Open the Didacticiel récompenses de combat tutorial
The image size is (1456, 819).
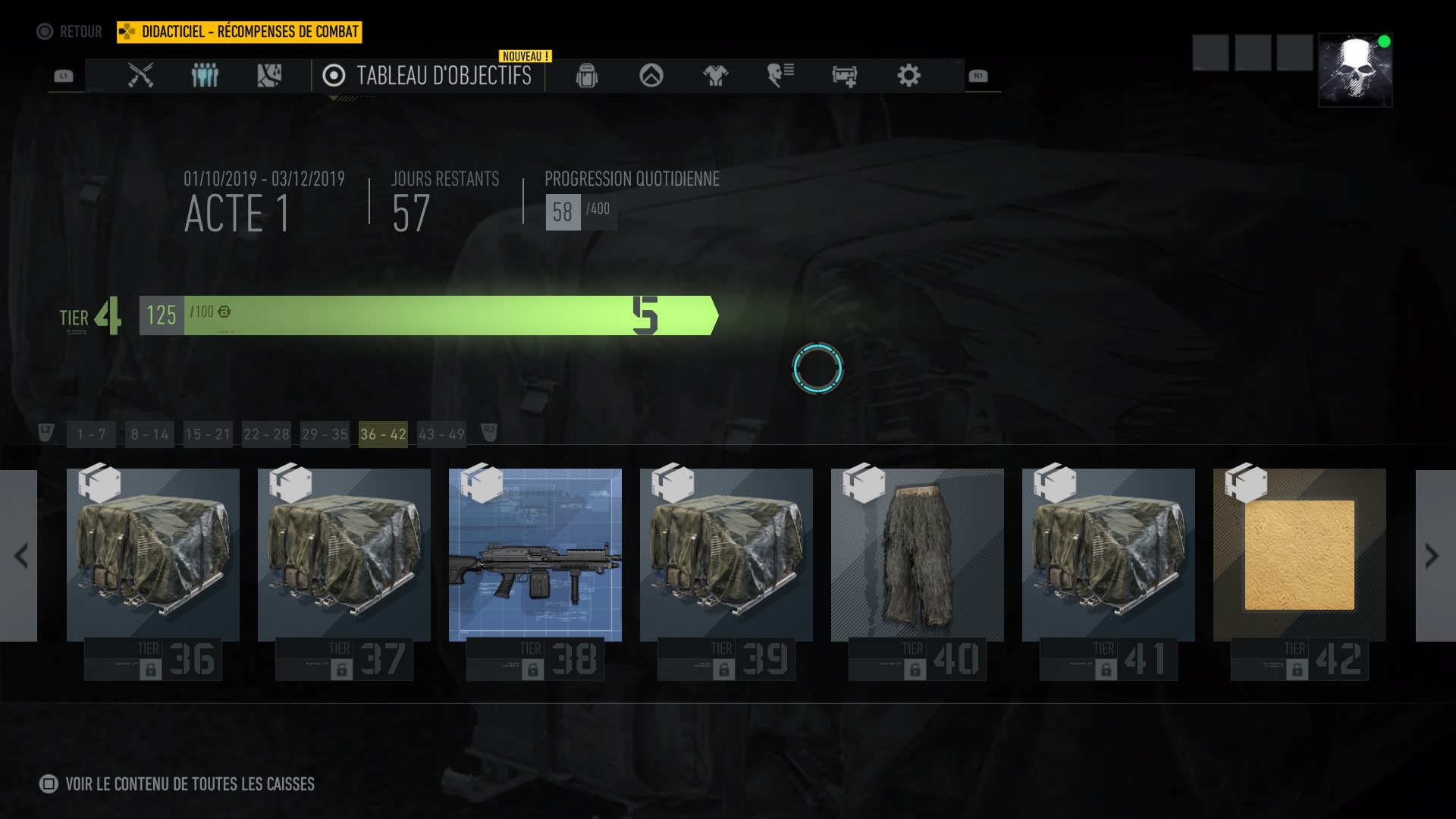[240, 32]
